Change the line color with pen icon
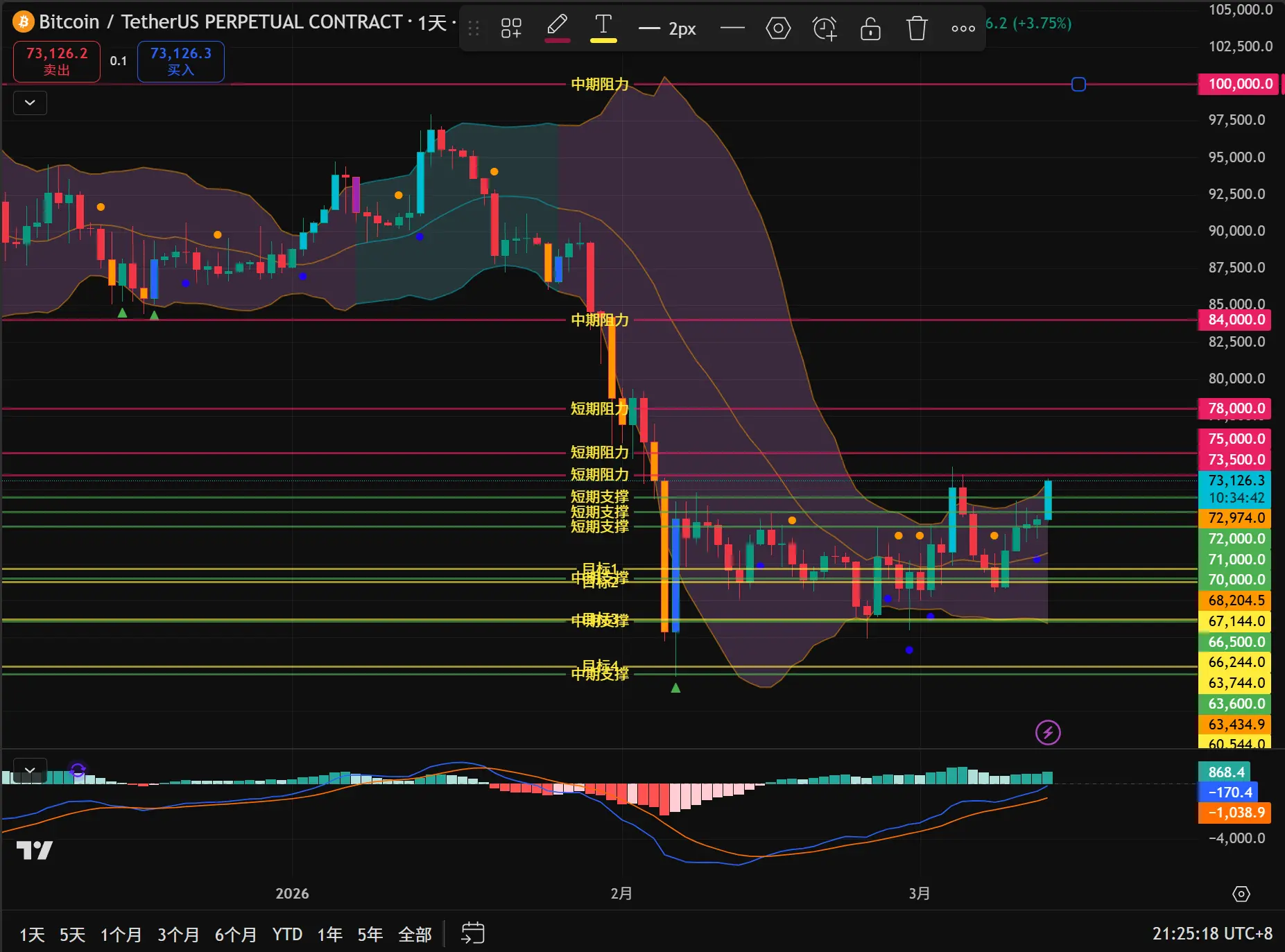Screen dimensions: 1285x952 point(557,28)
